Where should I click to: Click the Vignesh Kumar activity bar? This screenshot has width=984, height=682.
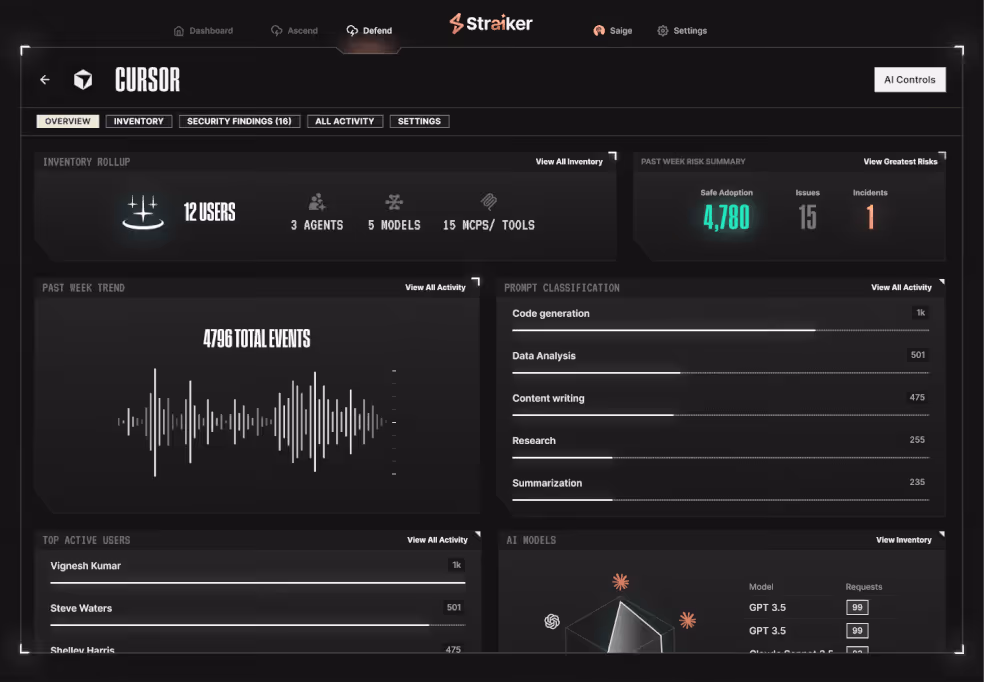click(258, 583)
